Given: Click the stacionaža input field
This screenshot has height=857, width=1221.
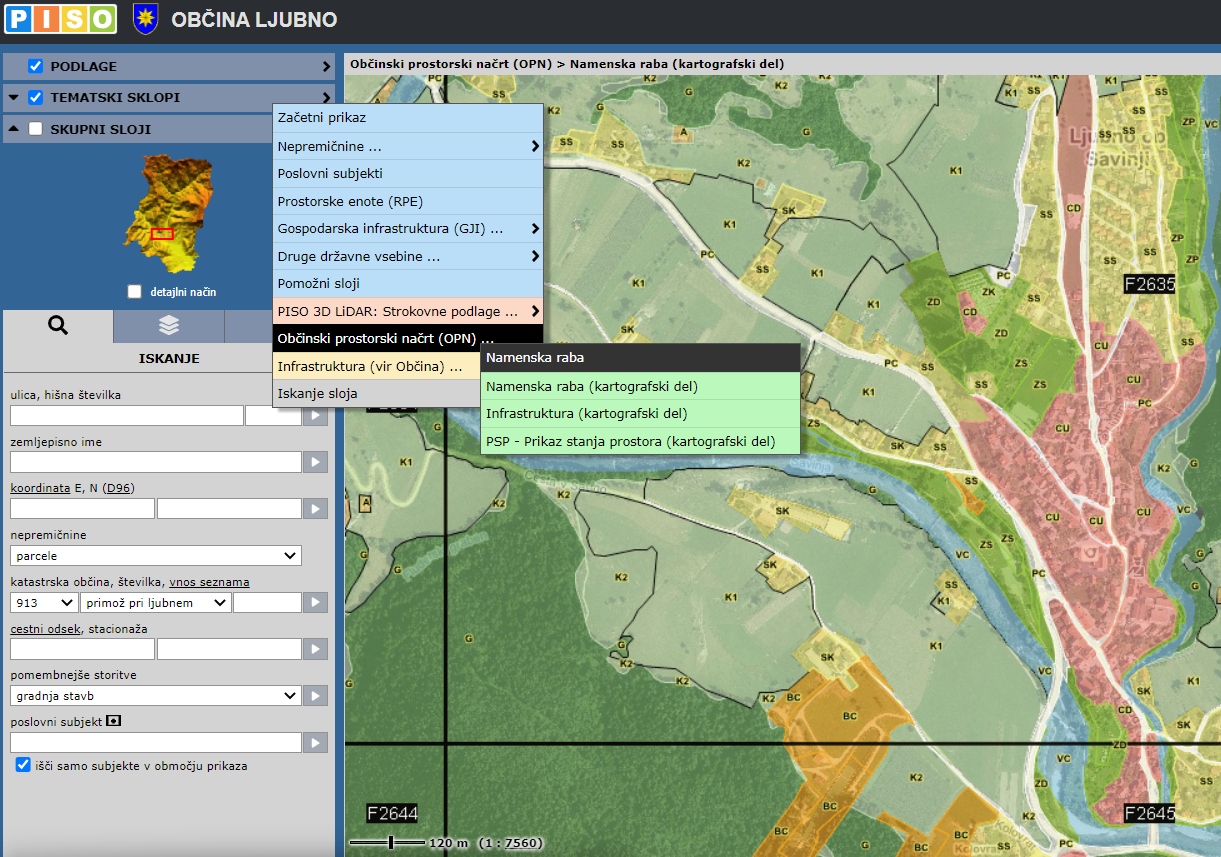Looking at the screenshot, I should pos(229,649).
